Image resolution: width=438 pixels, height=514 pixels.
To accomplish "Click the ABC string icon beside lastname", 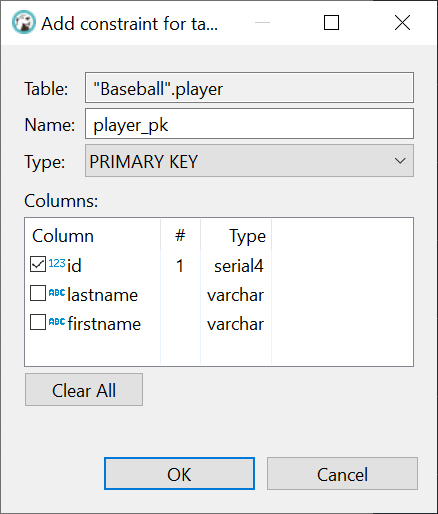I will pyautogui.click(x=57, y=293).
